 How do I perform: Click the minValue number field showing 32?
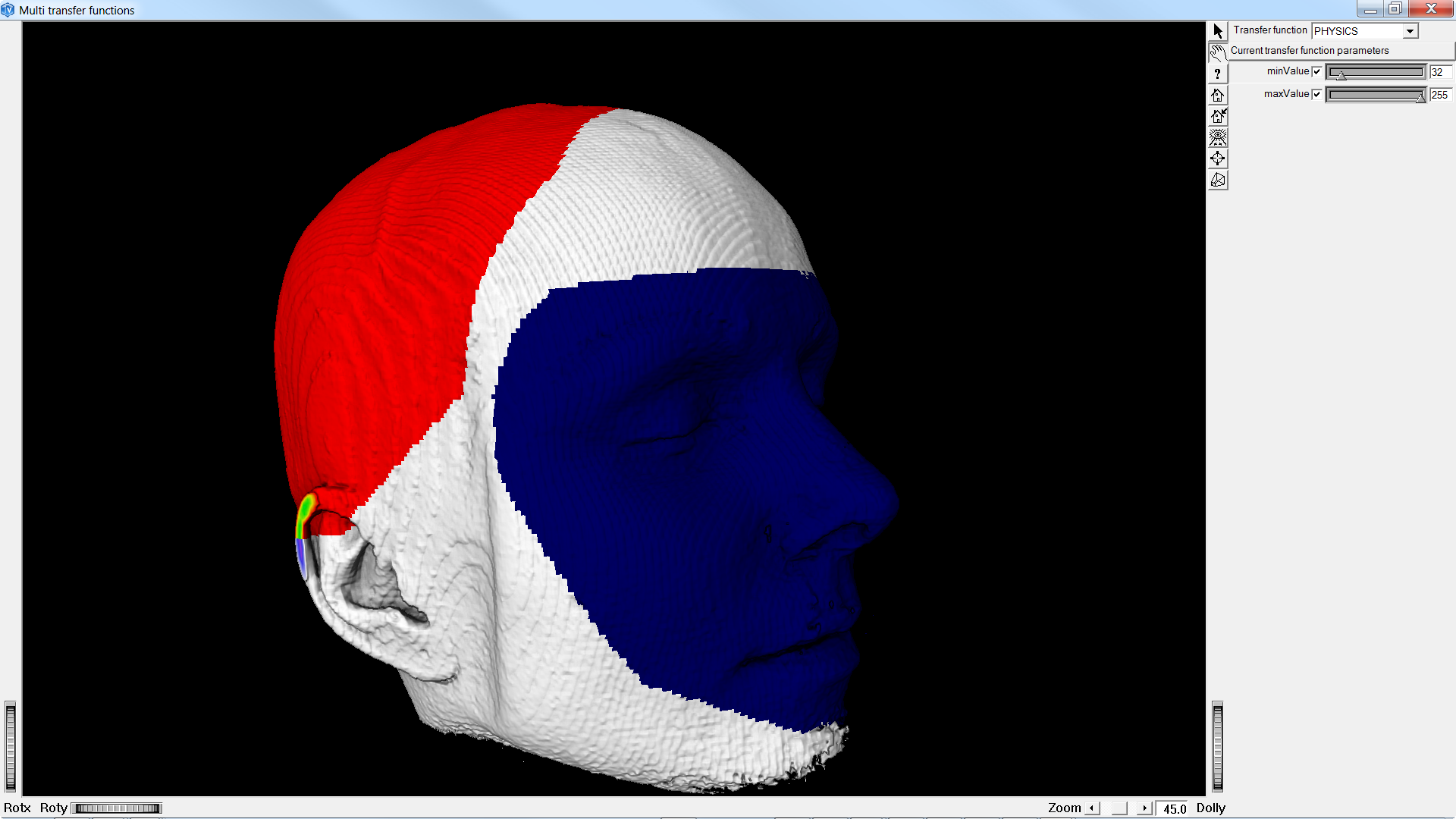coord(1439,72)
